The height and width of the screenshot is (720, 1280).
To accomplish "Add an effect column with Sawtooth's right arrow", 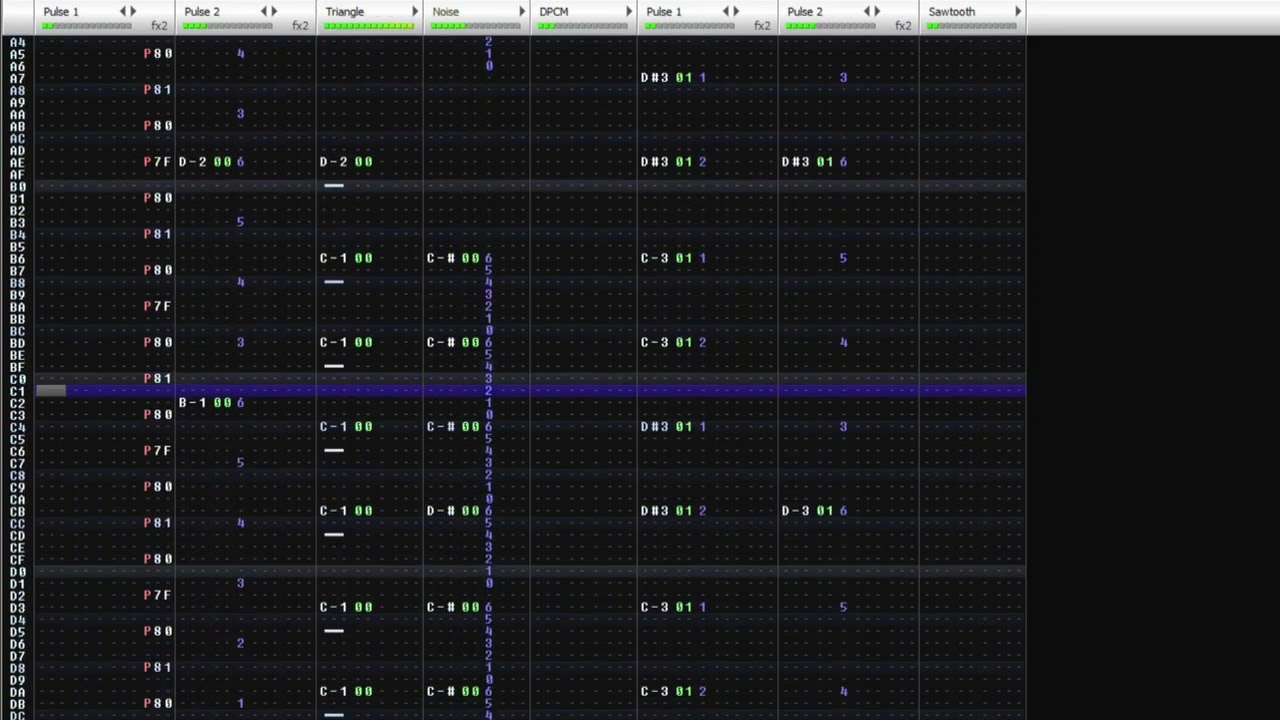I will [x=1018, y=12].
